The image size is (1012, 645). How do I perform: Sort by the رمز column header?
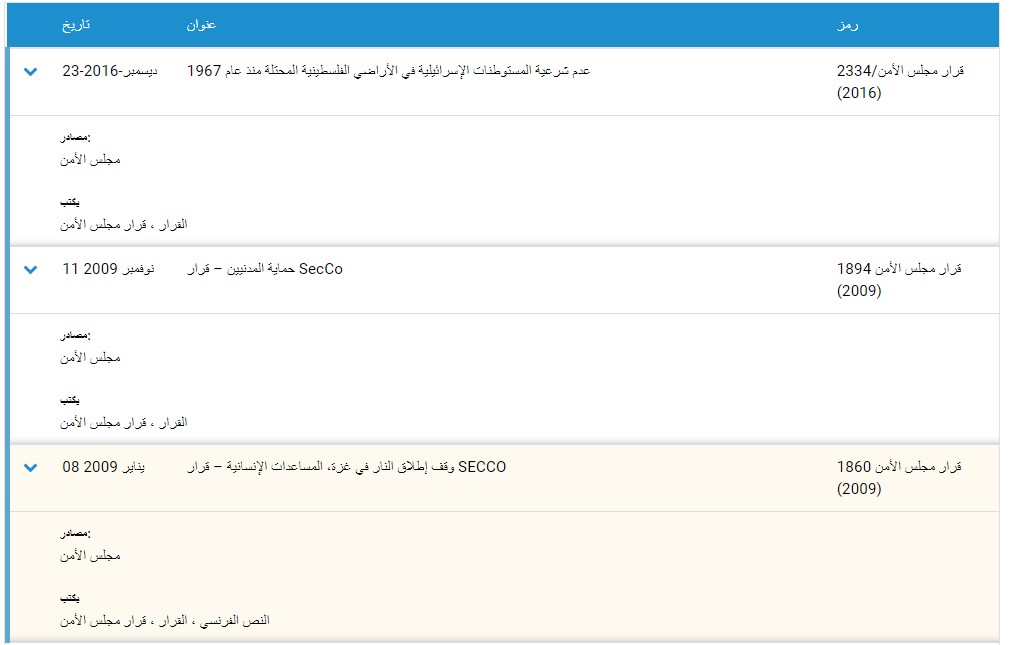point(848,25)
